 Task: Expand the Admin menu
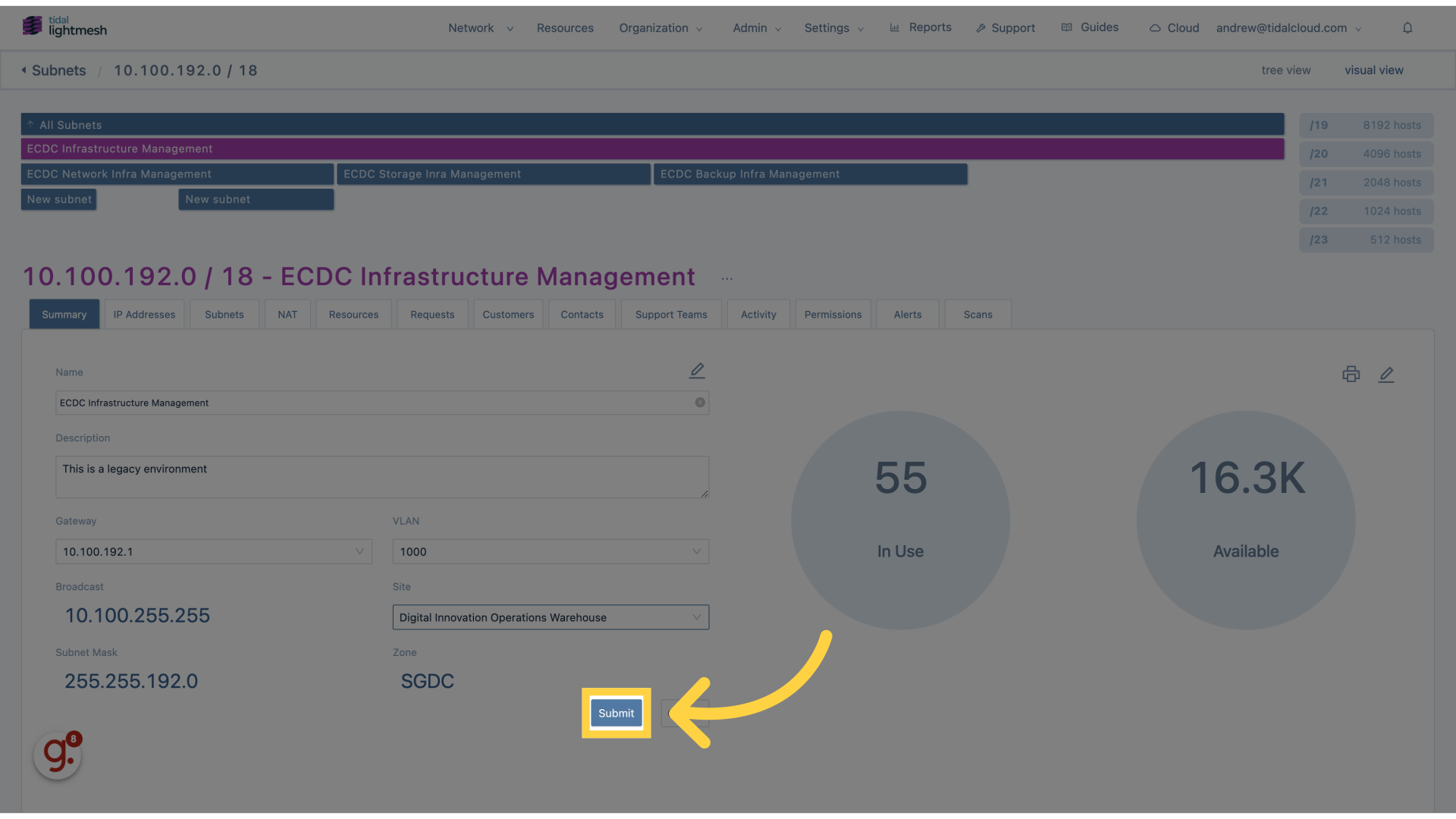point(757,28)
